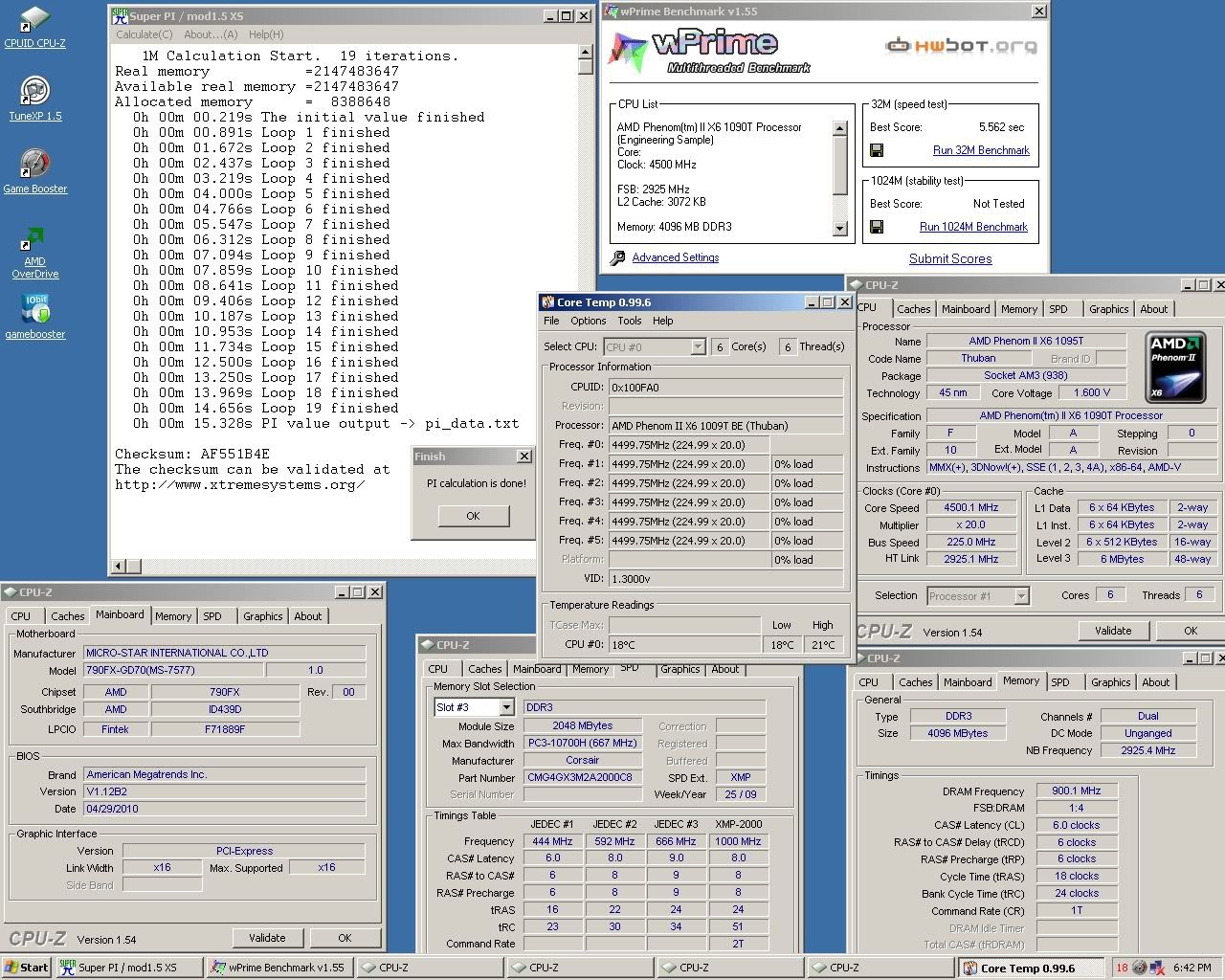
Task: Click the magnifier icon next to Advanced Settings
Action: click(x=618, y=257)
